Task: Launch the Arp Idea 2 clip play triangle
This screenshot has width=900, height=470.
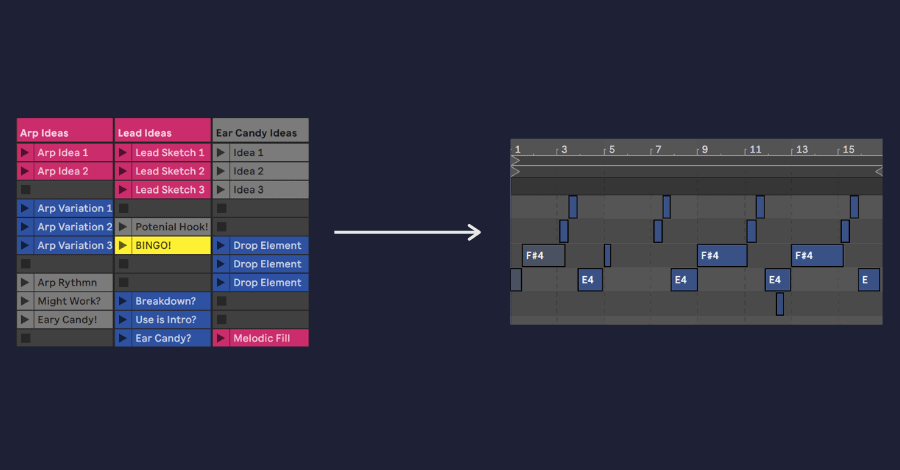Action: coord(25,171)
